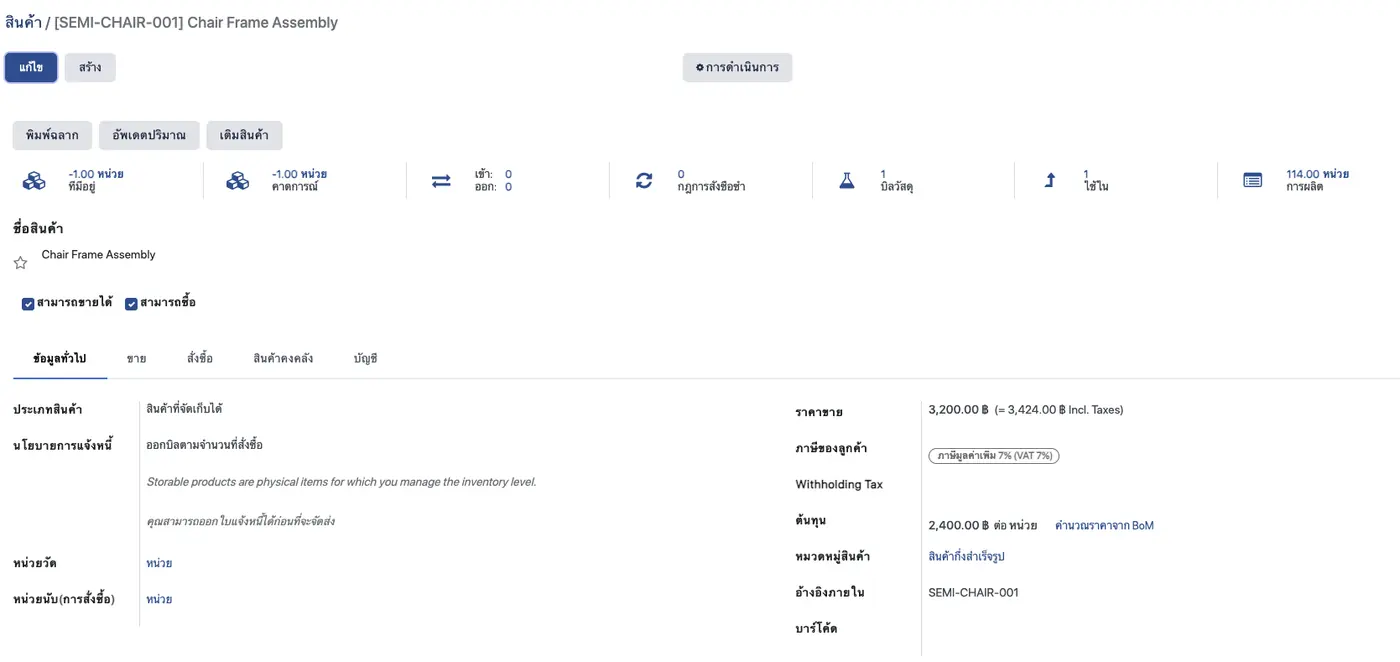Click the อัพเดตปริมาณ update quantity button
Viewport: 1400px width, 662px height.
(x=149, y=135)
